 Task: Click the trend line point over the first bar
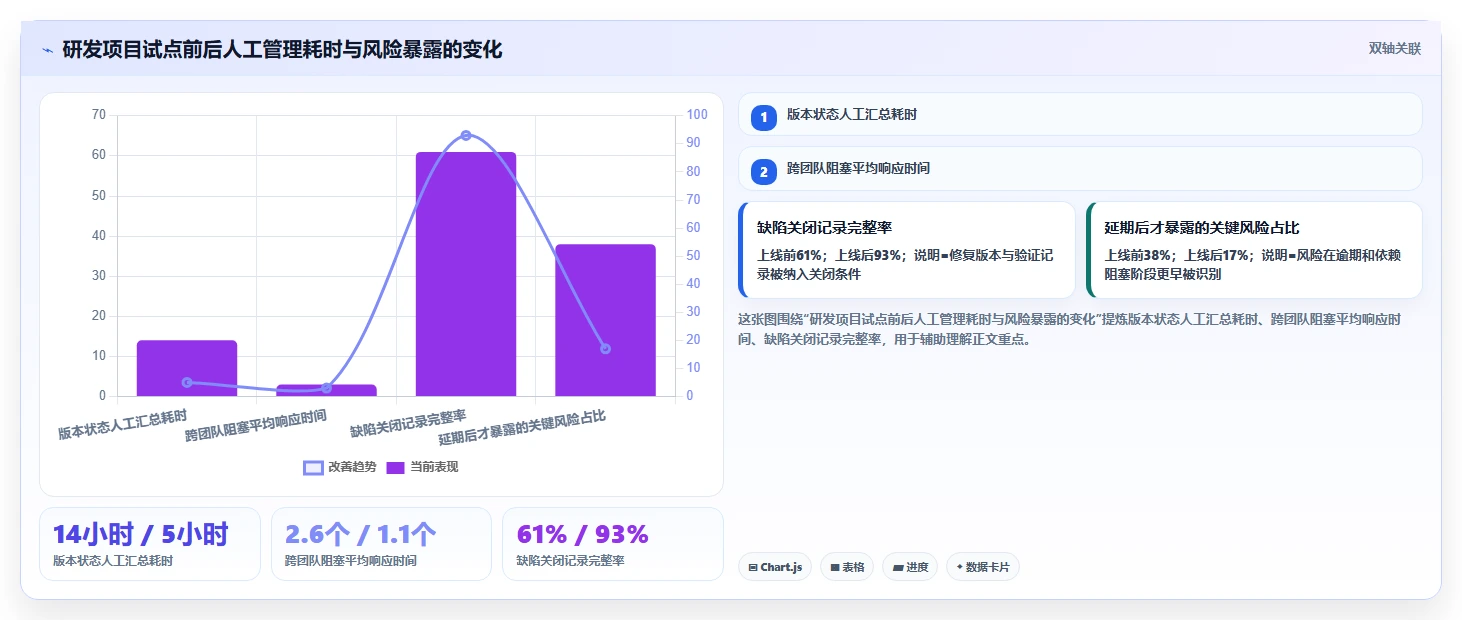187,382
